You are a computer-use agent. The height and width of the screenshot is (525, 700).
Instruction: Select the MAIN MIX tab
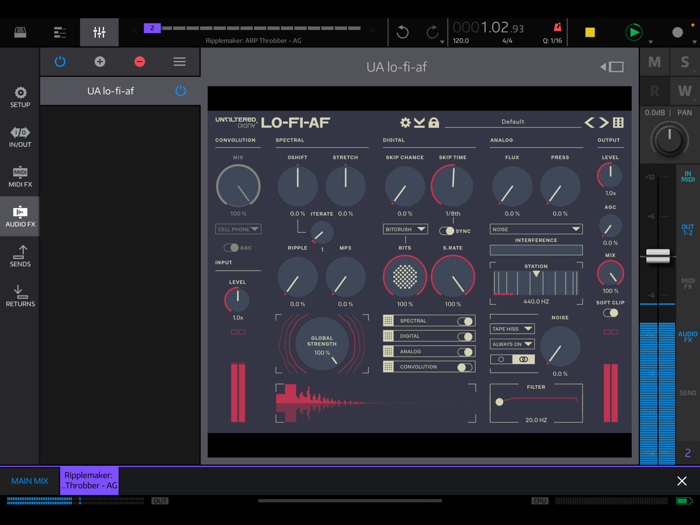(x=29, y=481)
